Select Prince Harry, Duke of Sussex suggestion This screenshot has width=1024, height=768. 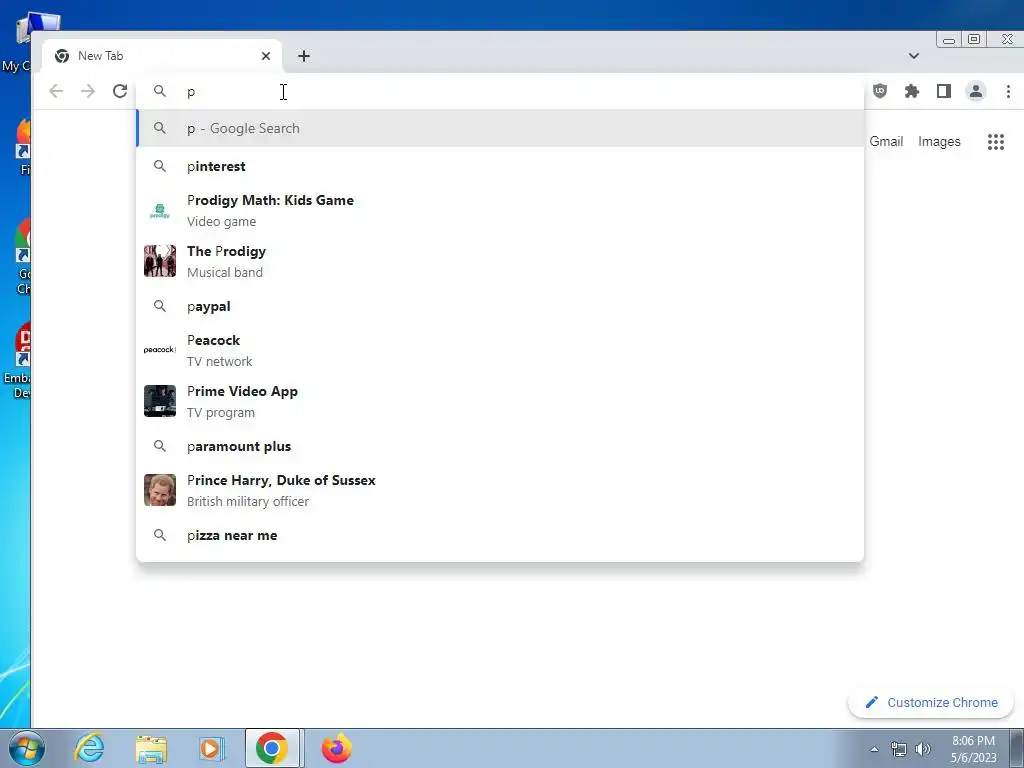(500, 490)
